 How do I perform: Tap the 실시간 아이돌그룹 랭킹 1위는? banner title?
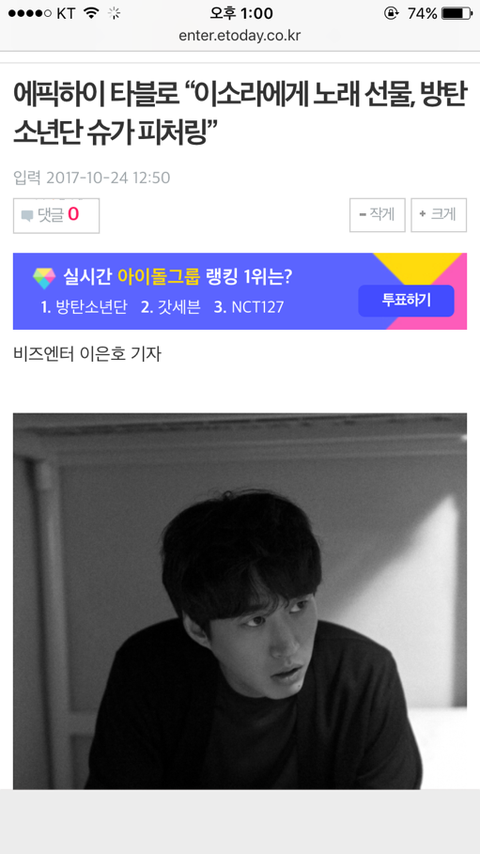click(178, 277)
